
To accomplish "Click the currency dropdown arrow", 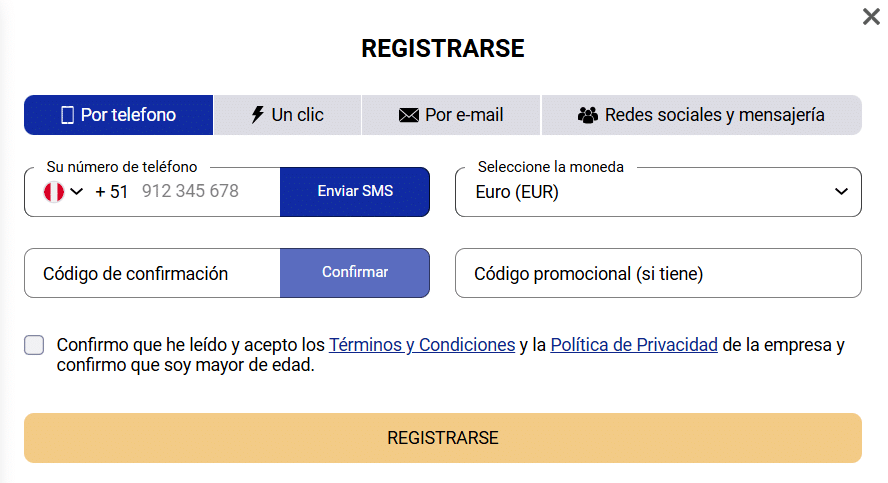I will 842,191.
